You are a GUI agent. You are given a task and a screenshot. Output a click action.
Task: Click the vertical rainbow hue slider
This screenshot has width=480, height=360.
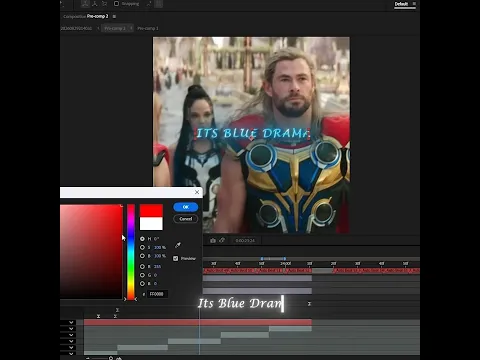(x=131, y=252)
